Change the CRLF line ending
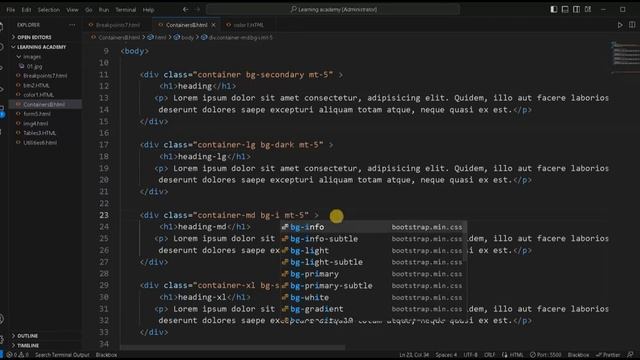This screenshot has width=640, height=360. click(489, 355)
